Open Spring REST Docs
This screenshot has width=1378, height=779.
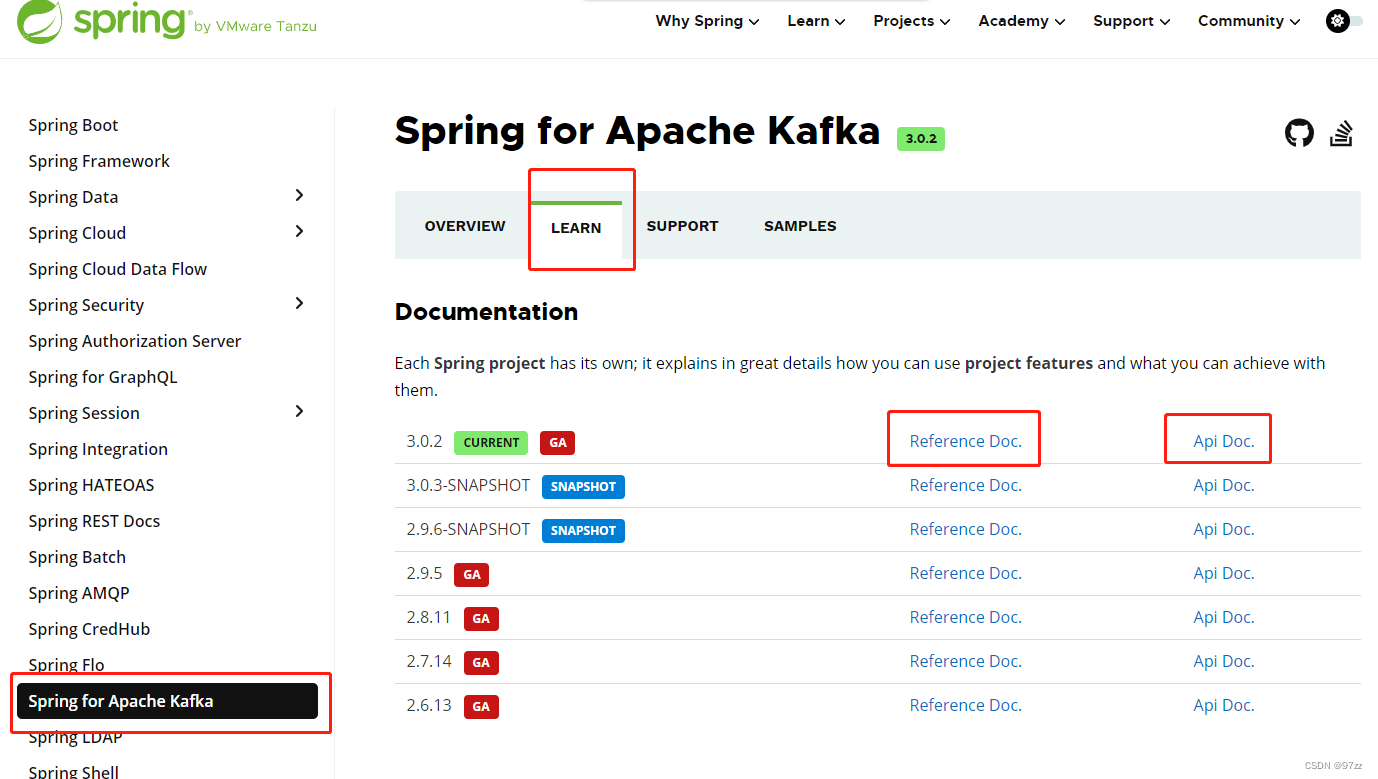click(94, 521)
